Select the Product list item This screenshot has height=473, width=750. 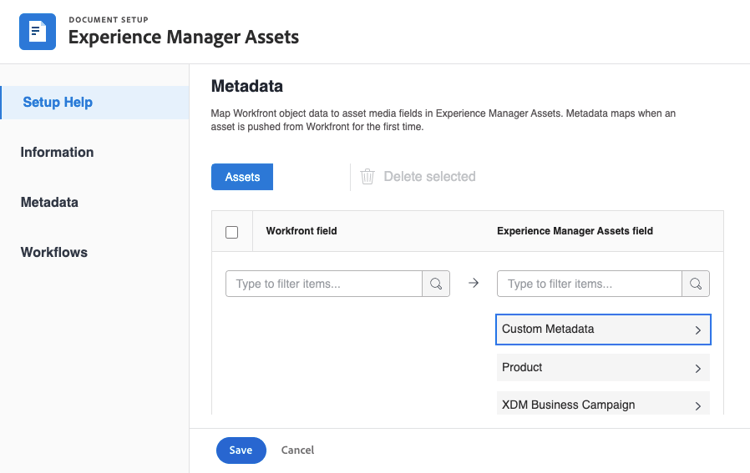[x=590, y=368]
